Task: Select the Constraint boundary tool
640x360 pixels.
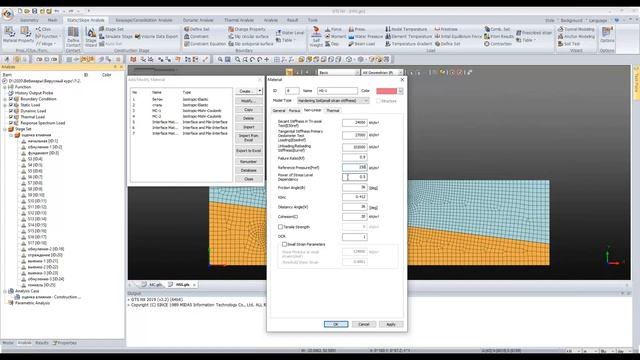Action: point(196,36)
